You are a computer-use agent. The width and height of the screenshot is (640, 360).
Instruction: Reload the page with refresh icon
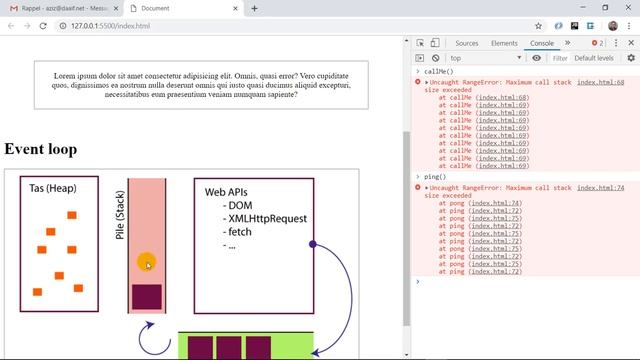43,26
